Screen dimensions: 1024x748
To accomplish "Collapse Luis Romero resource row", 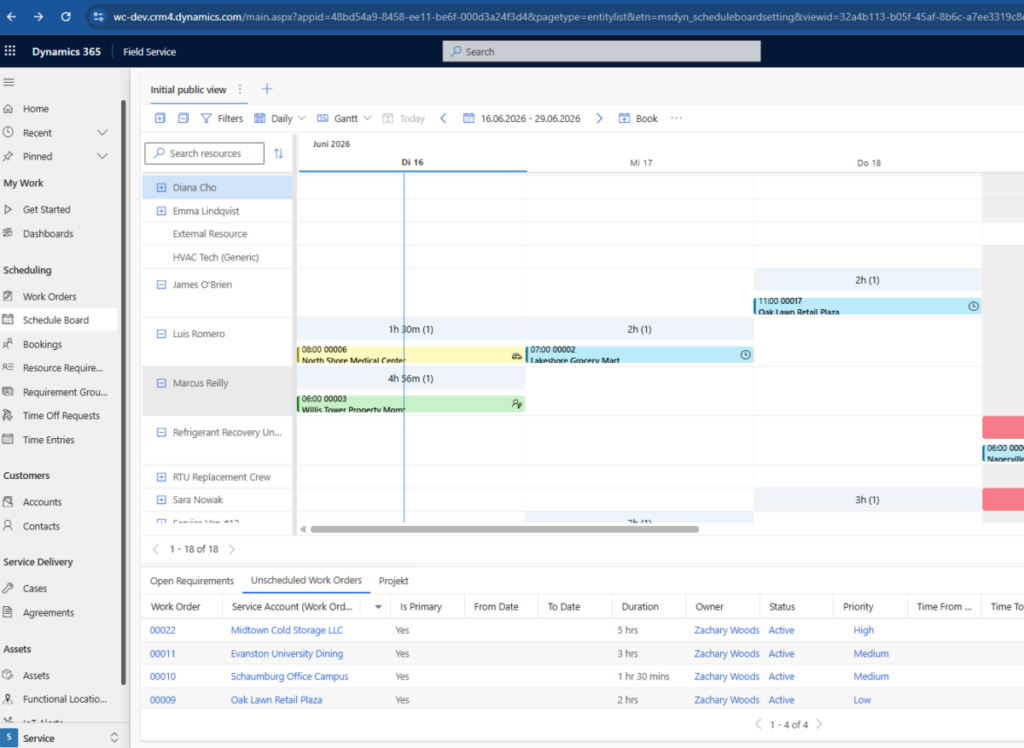I will [161, 334].
